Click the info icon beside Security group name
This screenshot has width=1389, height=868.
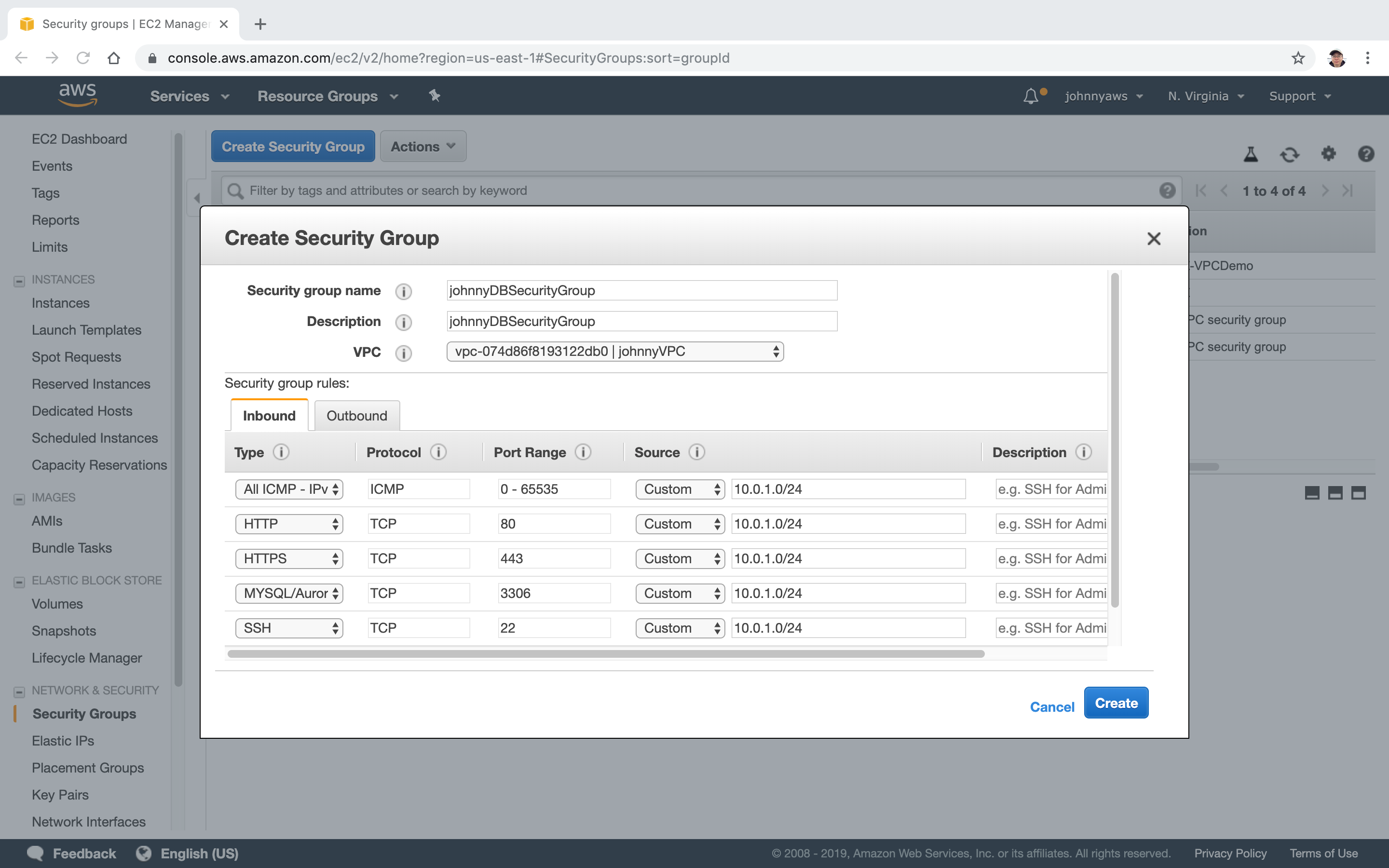tap(404, 291)
